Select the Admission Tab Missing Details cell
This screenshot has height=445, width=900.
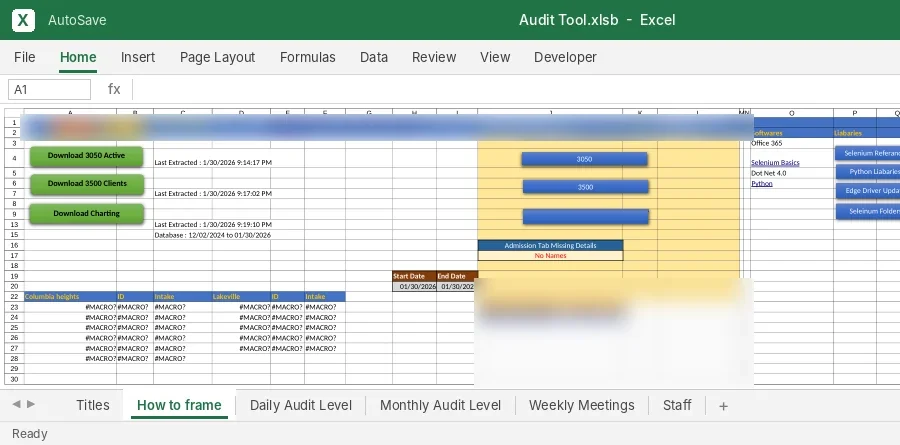tap(550, 245)
